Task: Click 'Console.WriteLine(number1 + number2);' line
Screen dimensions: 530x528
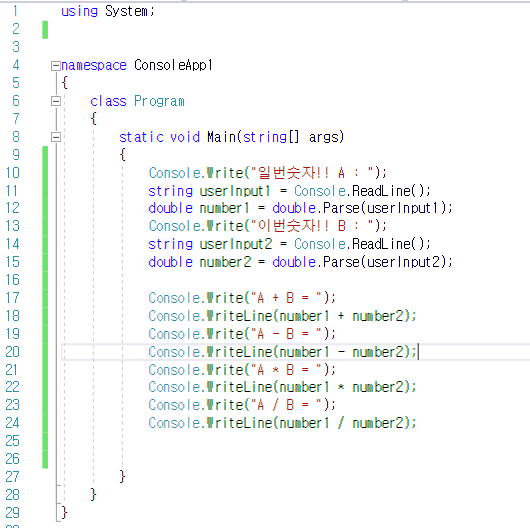Action: [282, 316]
